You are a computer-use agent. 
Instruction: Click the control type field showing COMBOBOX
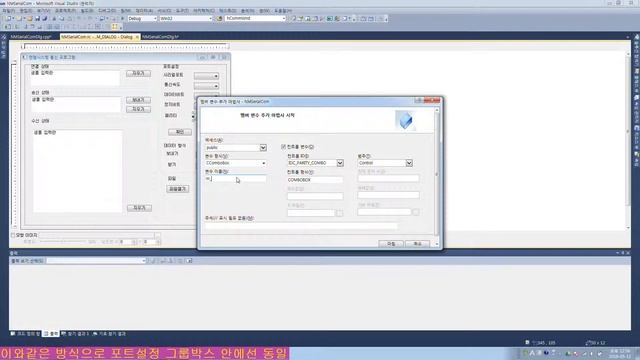pos(315,180)
